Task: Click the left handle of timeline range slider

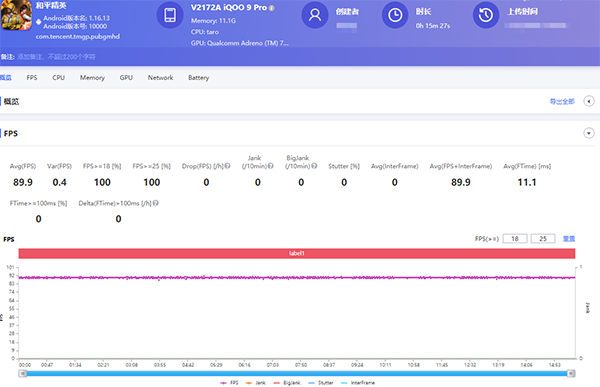Action: click(x=23, y=373)
